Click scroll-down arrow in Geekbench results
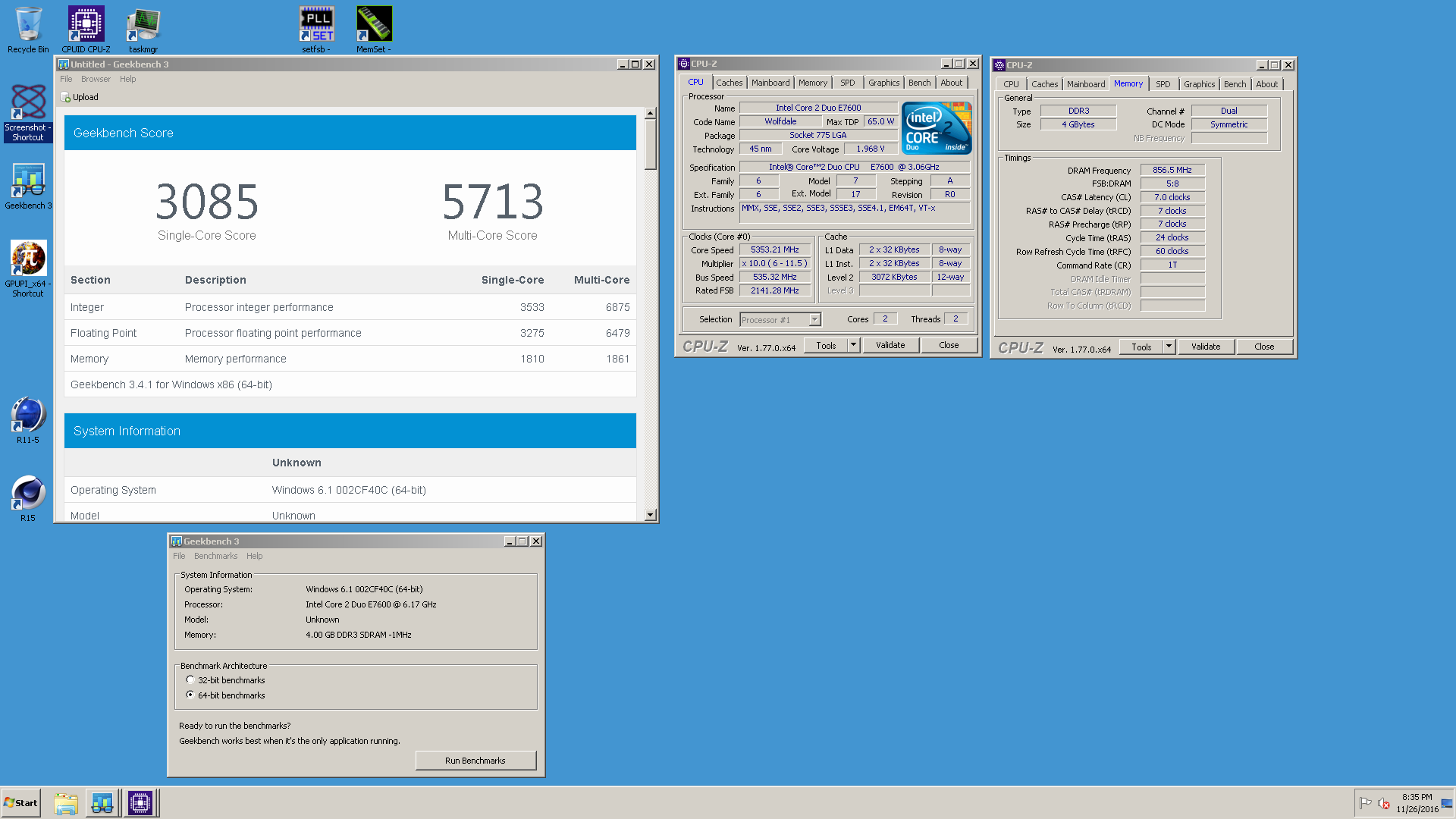Image resolution: width=1456 pixels, height=819 pixels. click(650, 515)
